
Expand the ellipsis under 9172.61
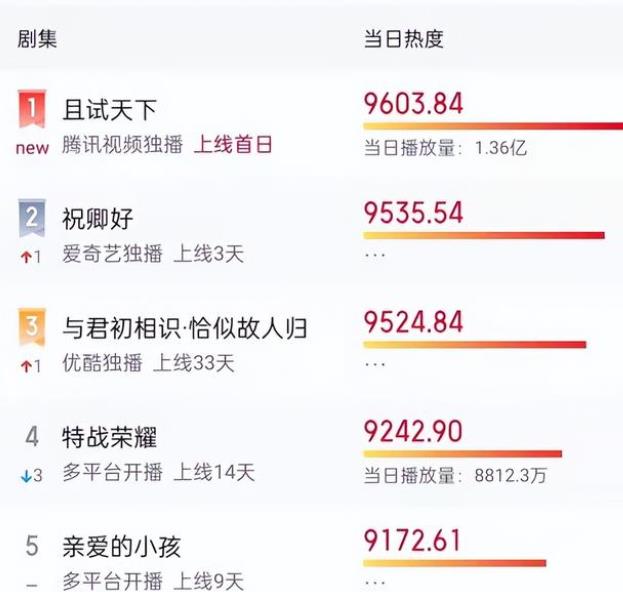(374, 581)
